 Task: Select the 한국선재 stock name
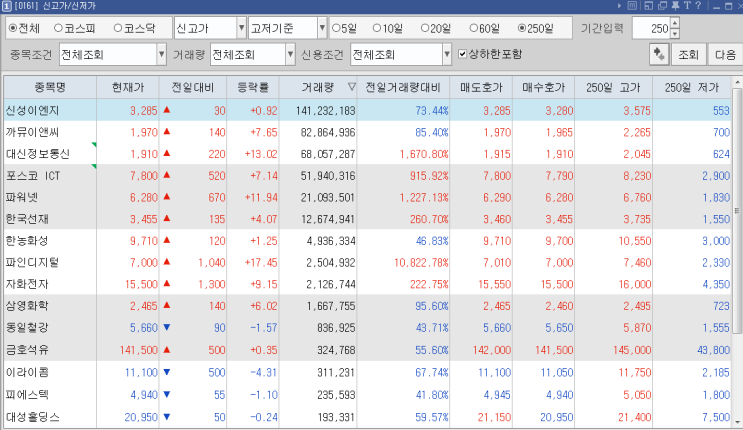[27, 219]
